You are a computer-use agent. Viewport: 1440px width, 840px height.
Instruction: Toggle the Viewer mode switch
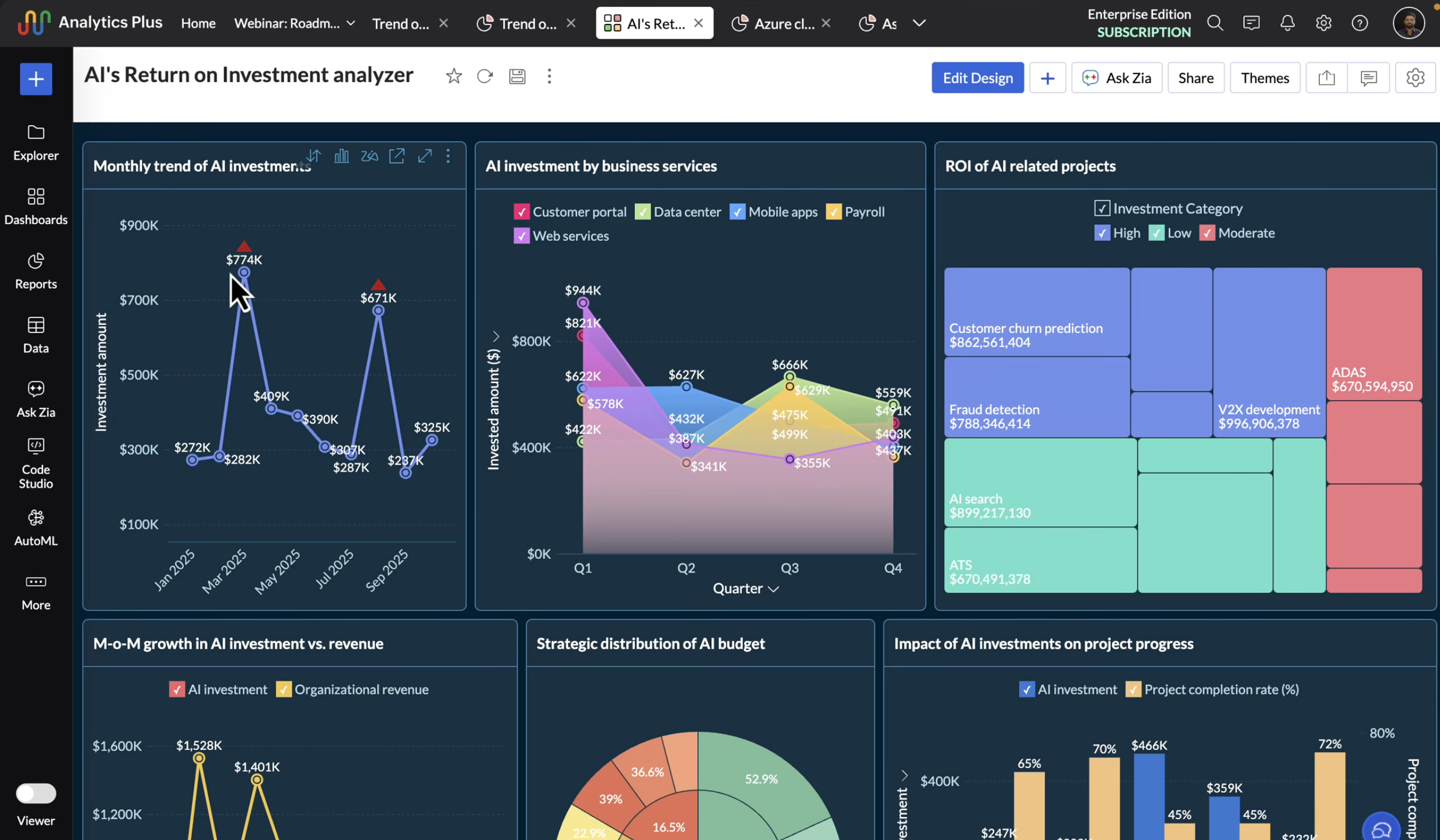click(36, 793)
